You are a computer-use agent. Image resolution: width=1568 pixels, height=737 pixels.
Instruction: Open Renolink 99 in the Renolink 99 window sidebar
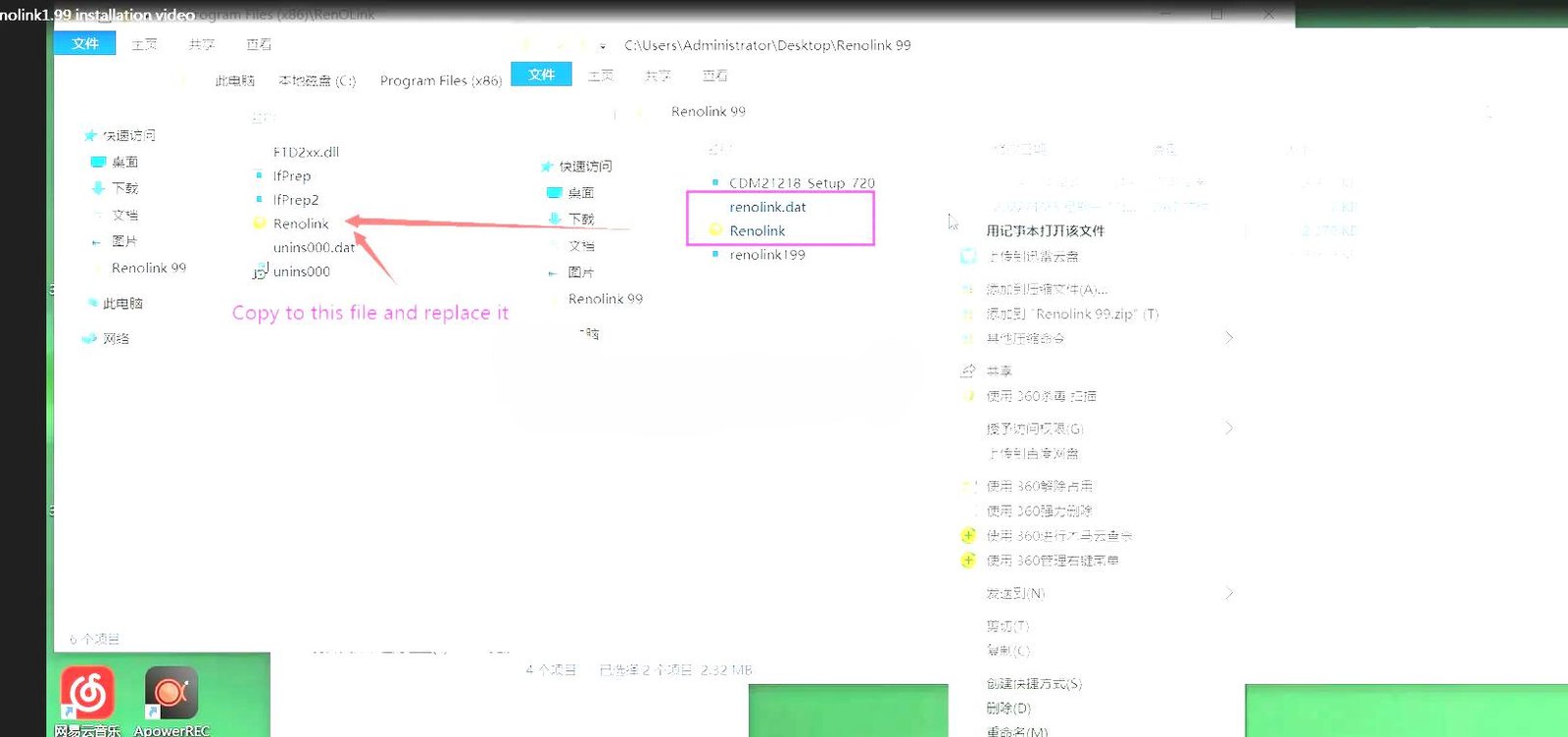(606, 299)
